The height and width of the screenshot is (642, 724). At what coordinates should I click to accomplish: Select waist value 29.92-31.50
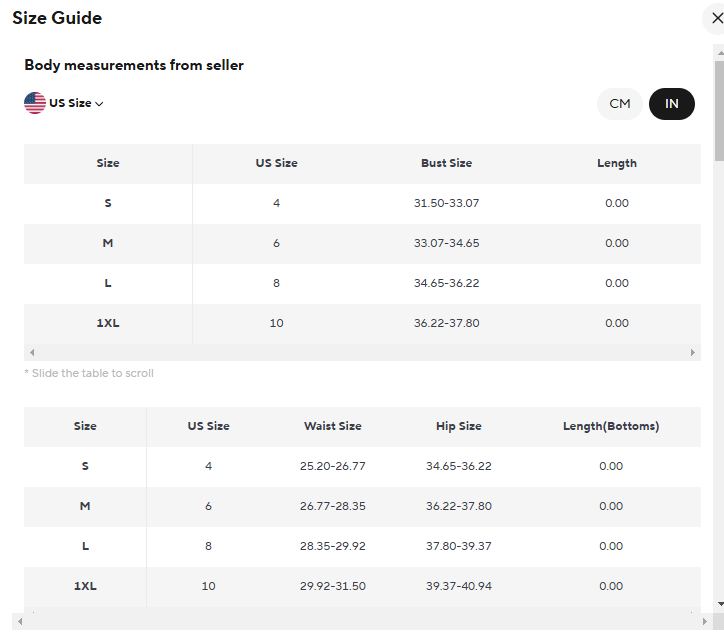pyautogui.click(x=332, y=586)
